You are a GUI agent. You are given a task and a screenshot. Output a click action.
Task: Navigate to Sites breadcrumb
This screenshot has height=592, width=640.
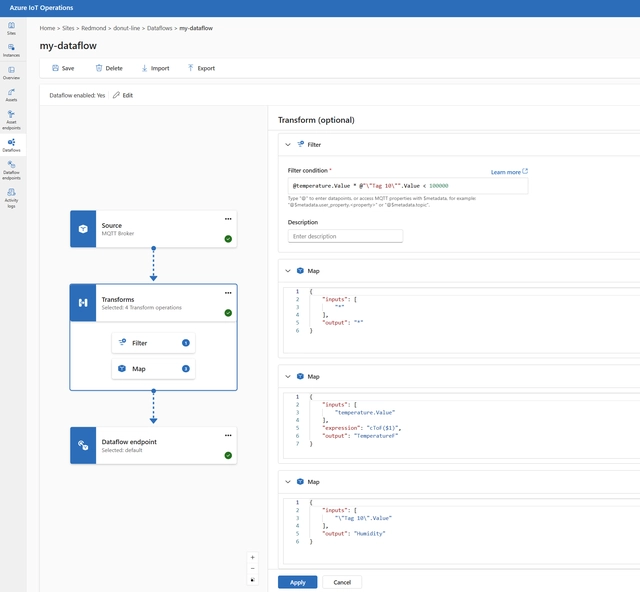pos(68,28)
